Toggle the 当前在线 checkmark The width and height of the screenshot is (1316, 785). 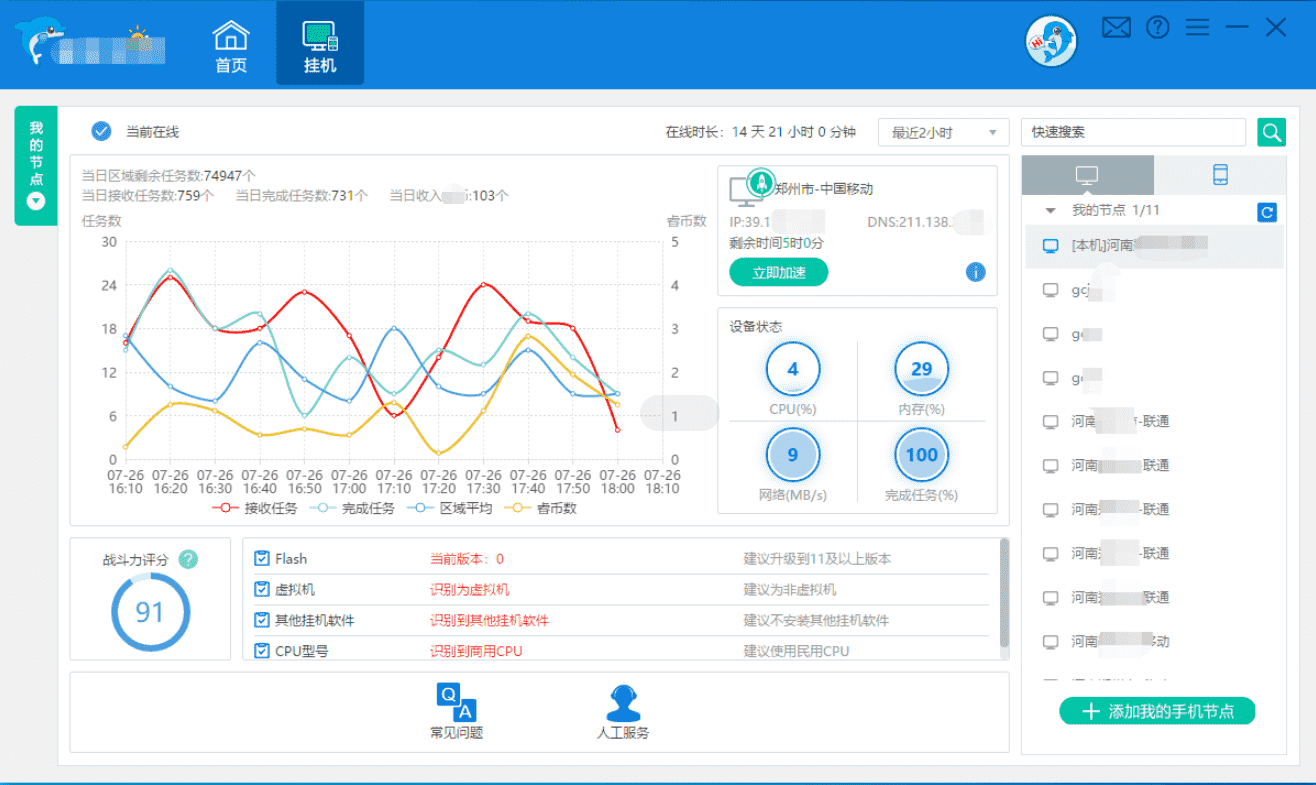point(101,131)
